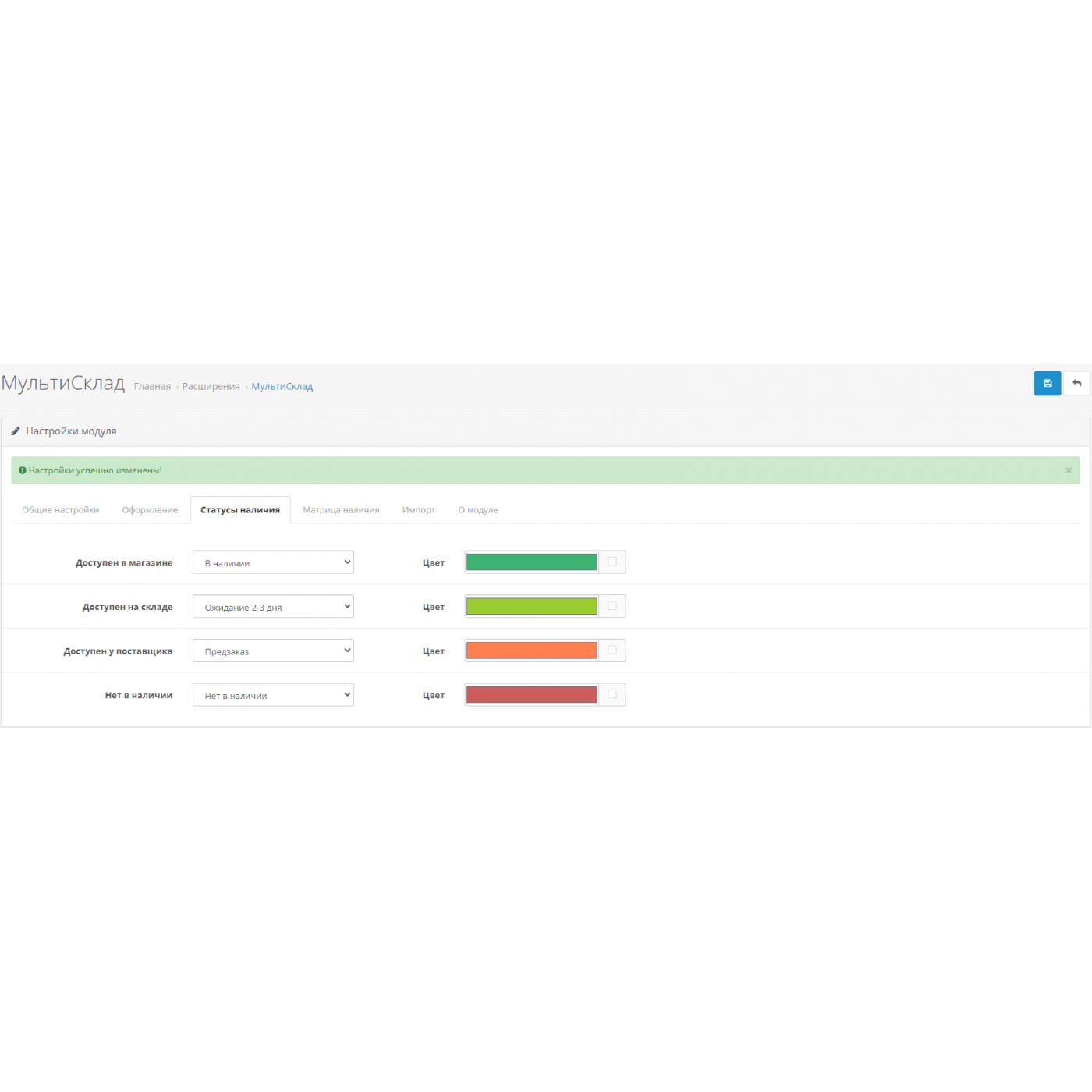
Task: Open the 'Доступен в магазине' status dropdown
Action: [273, 562]
